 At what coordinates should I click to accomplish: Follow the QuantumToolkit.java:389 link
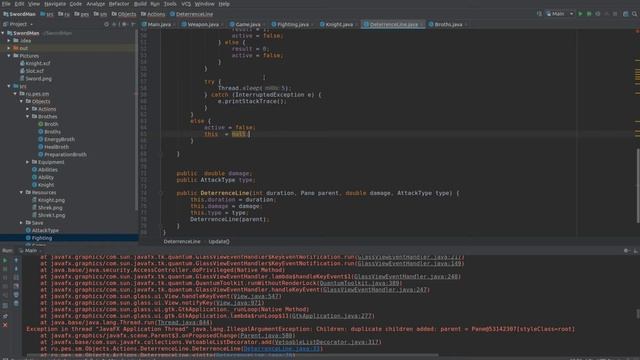[x=359, y=283]
